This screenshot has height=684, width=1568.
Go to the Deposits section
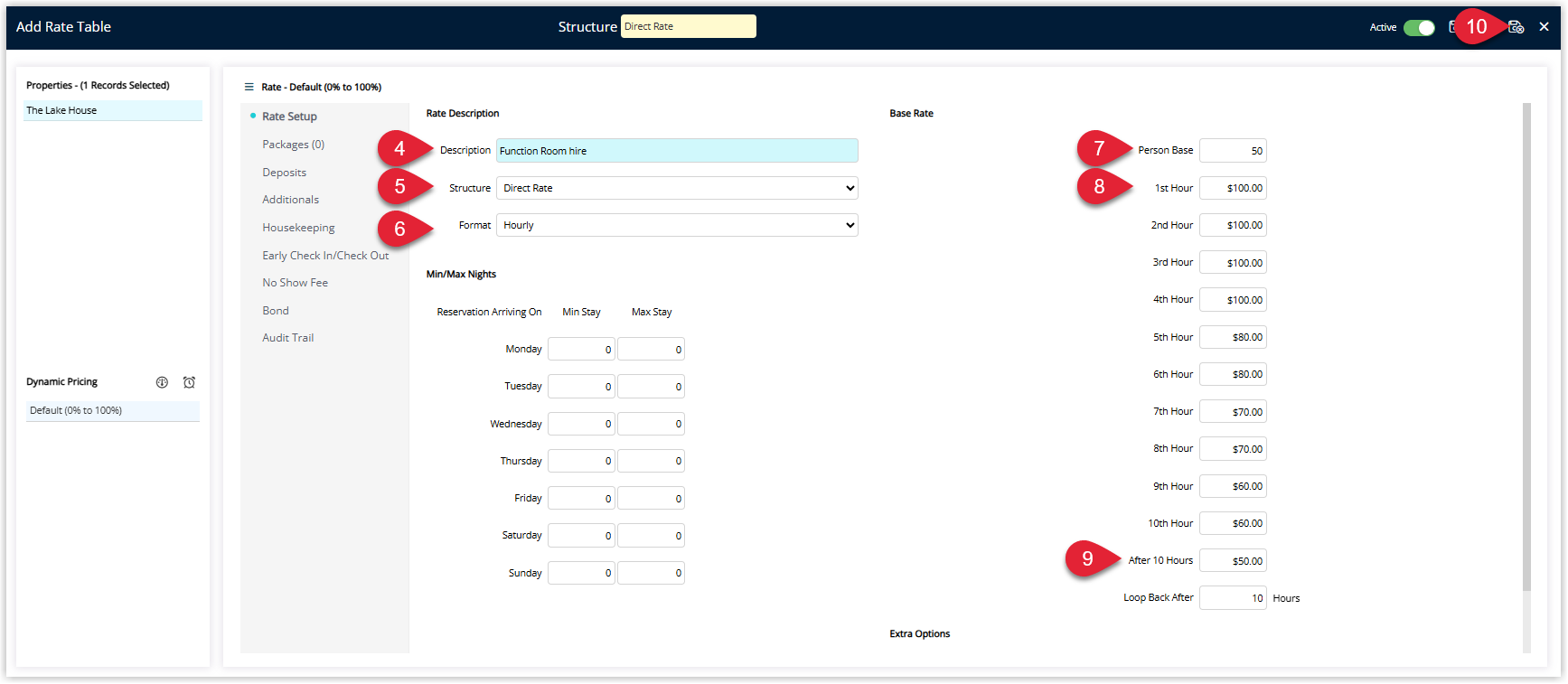tap(284, 173)
